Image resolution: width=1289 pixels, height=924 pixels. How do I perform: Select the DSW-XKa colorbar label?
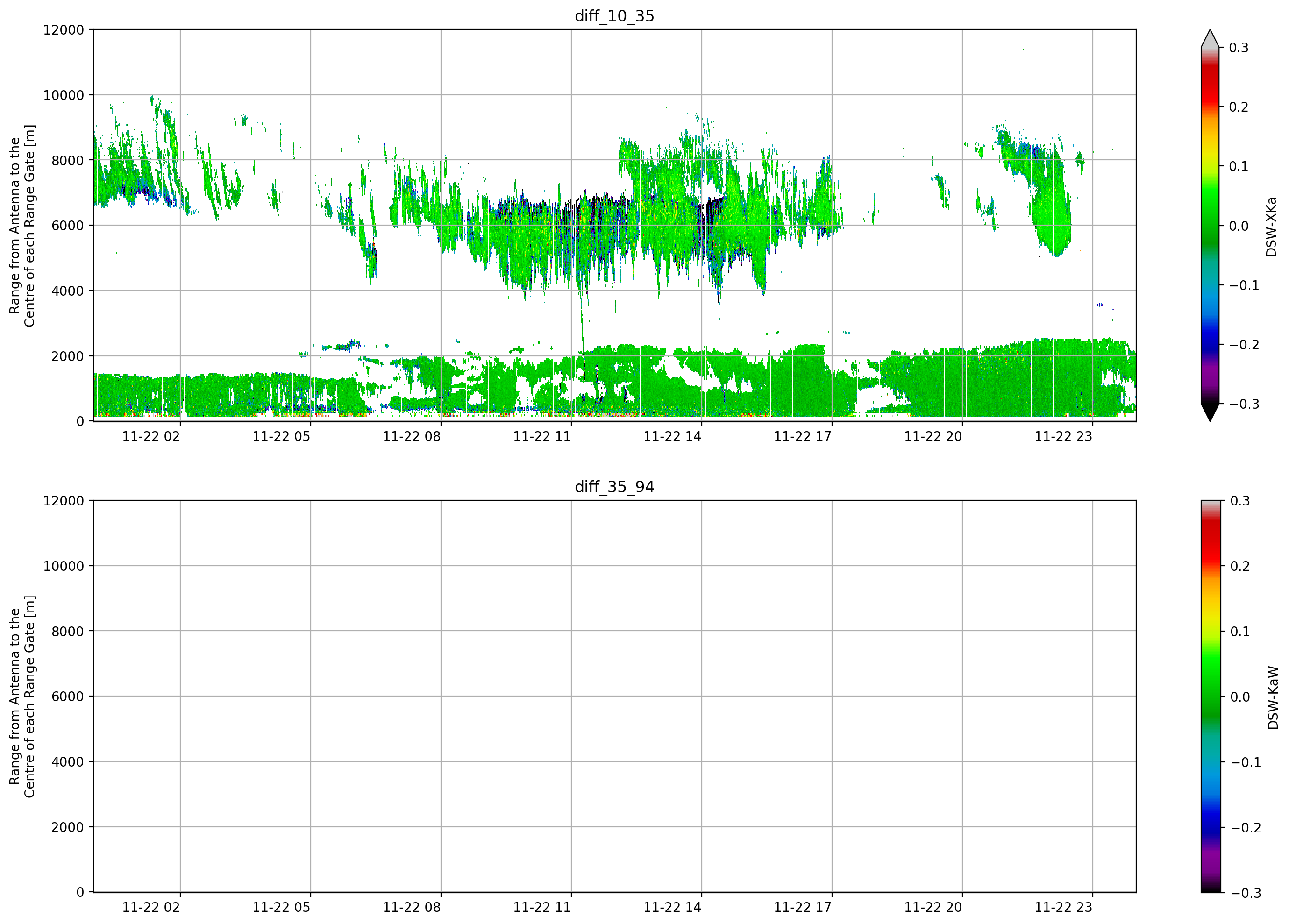[x=1271, y=227]
